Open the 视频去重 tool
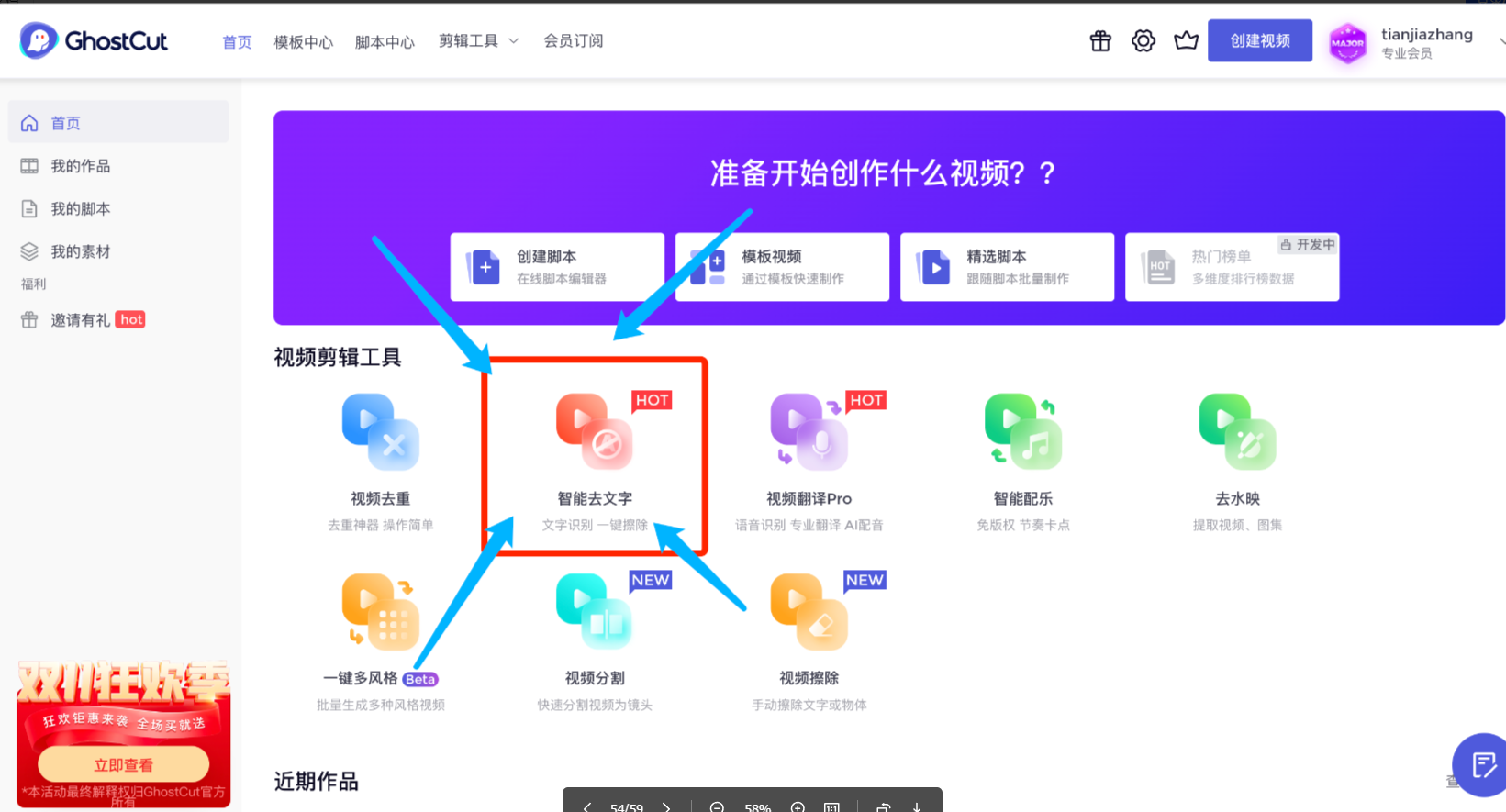This screenshot has height=812, width=1506. point(381,462)
